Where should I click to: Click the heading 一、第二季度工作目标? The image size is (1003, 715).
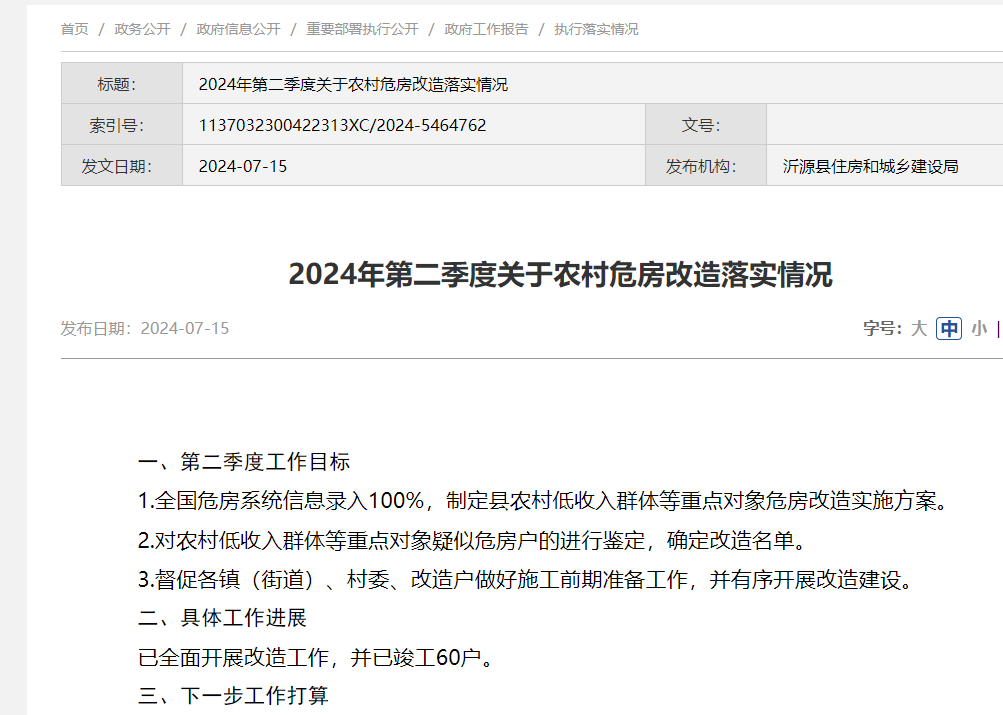(x=244, y=462)
